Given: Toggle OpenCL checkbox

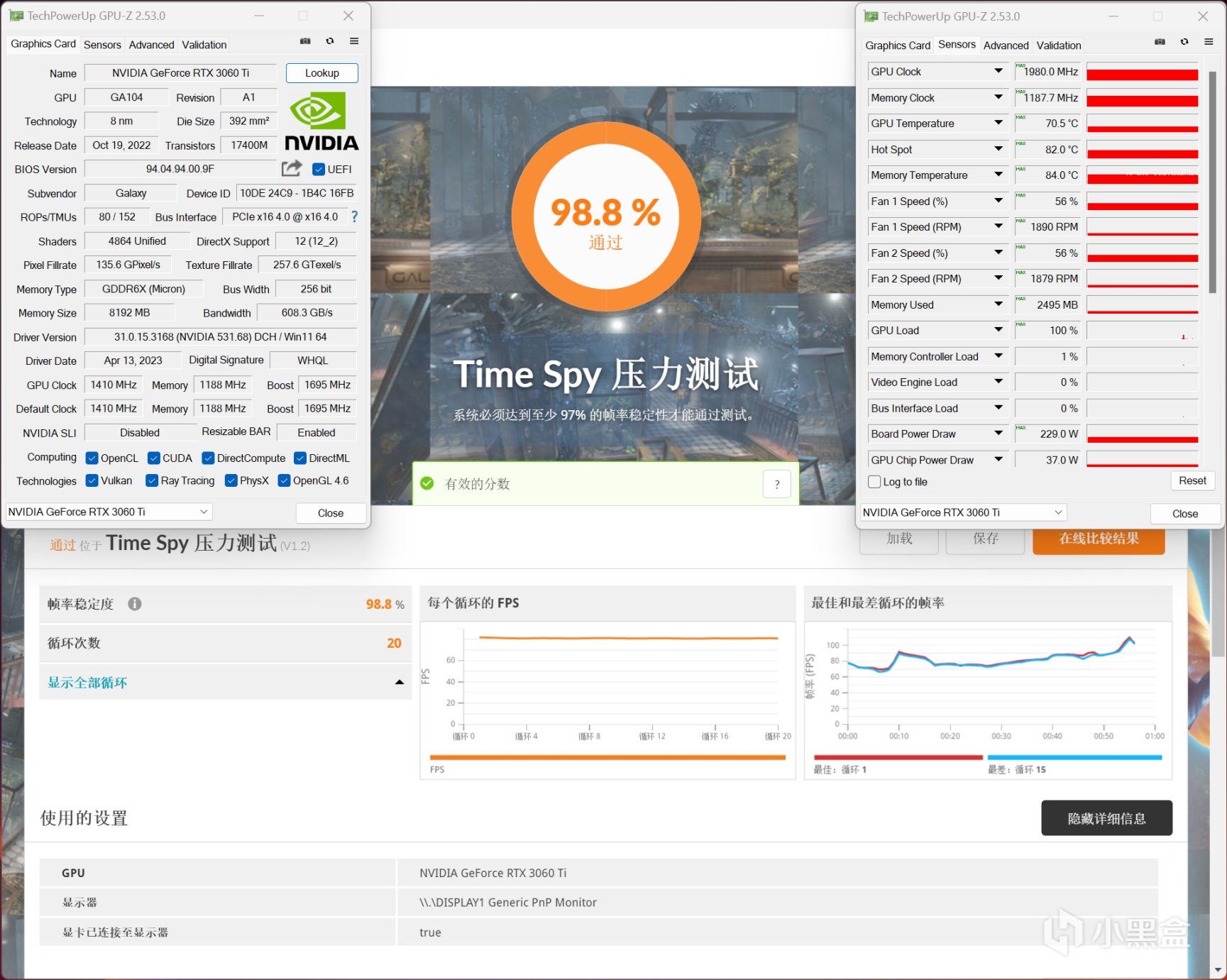Looking at the screenshot, I should 92,458.
